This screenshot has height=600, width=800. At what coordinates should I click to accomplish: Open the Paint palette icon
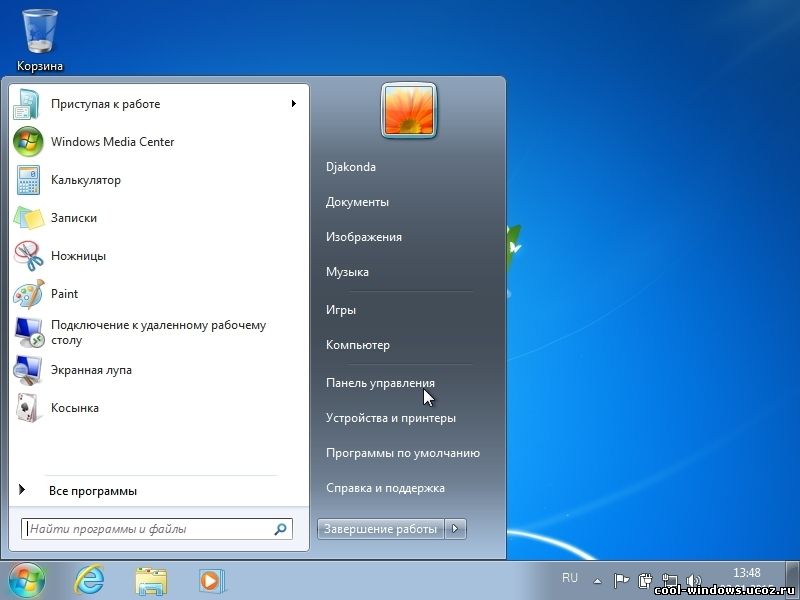click(x=29, y=294)
